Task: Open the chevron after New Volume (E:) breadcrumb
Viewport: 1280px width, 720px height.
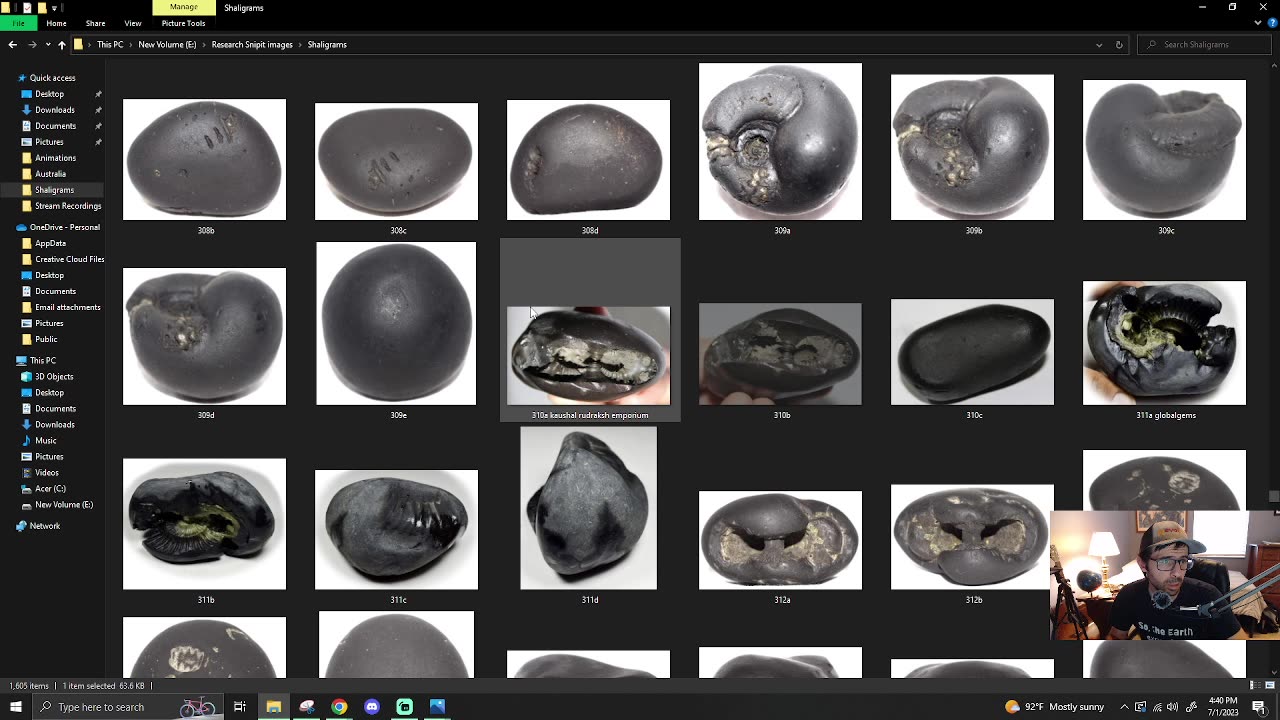Action: tap(204, 45)
